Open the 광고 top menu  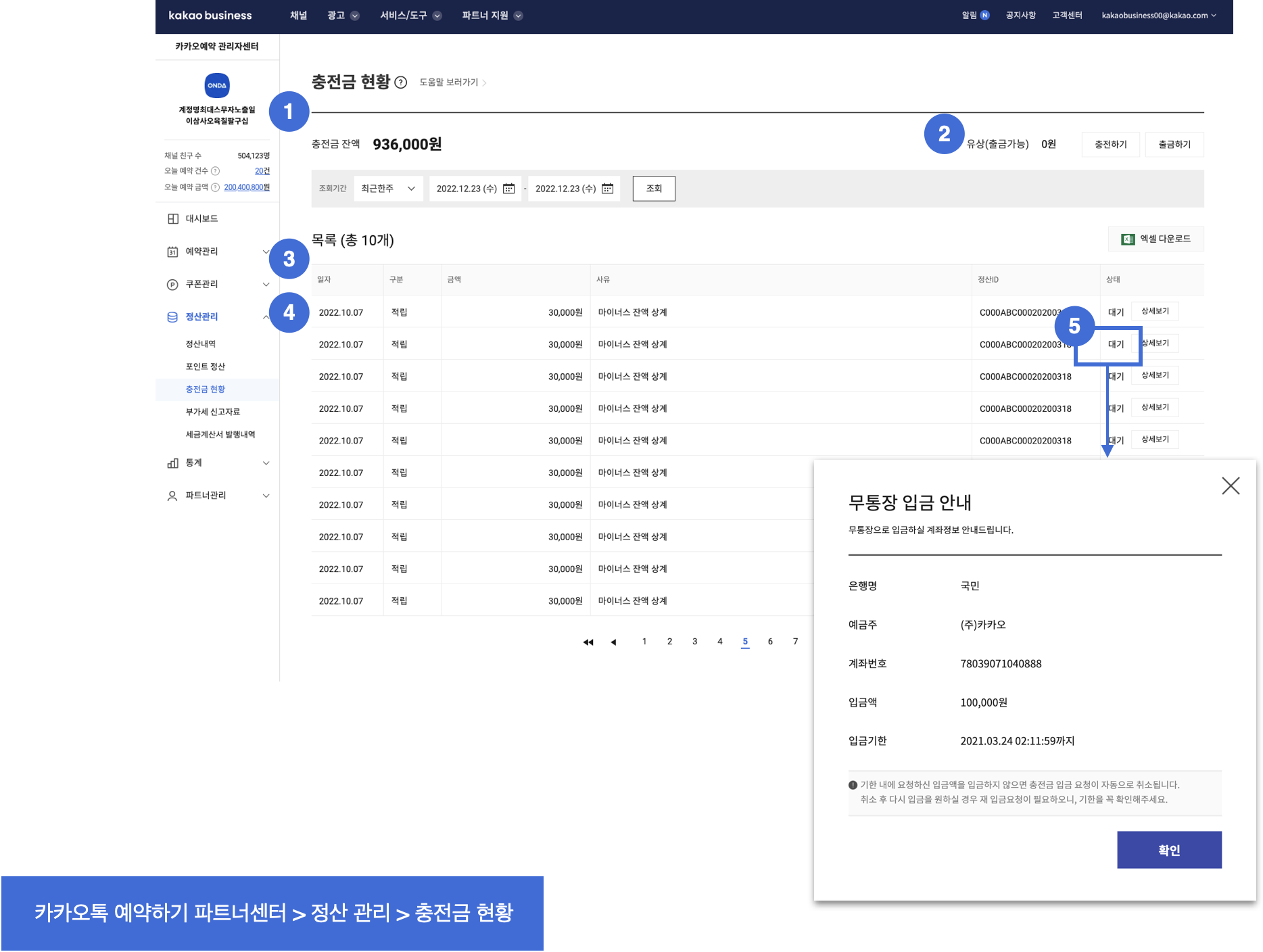343,16
